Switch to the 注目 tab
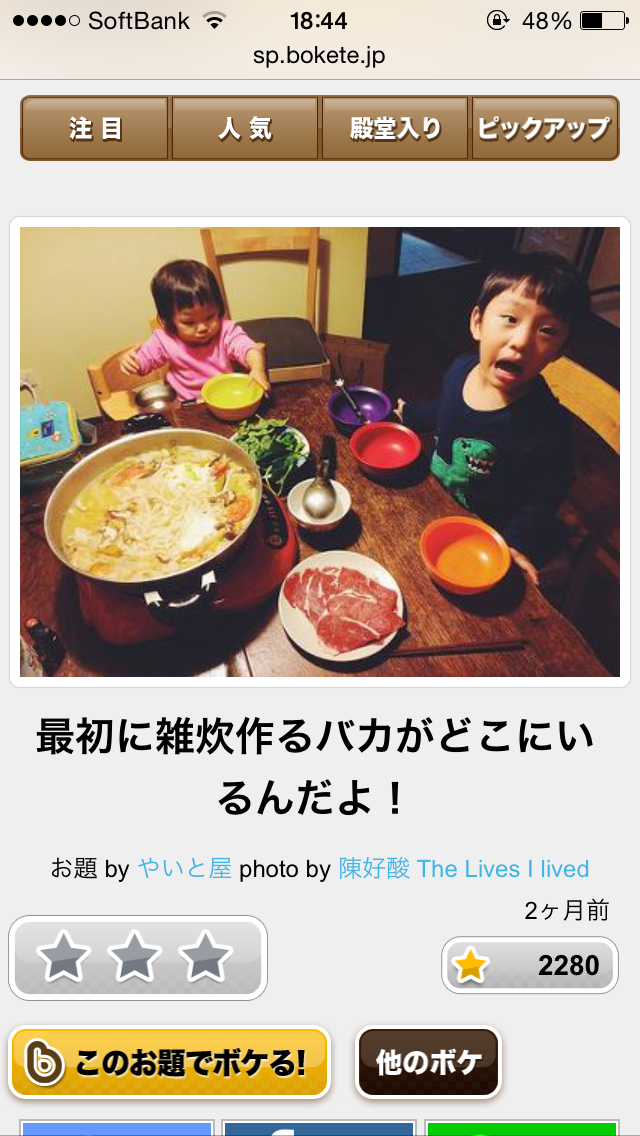The height and width of the screenshot is (1136, 640). [x=95, y=128]
